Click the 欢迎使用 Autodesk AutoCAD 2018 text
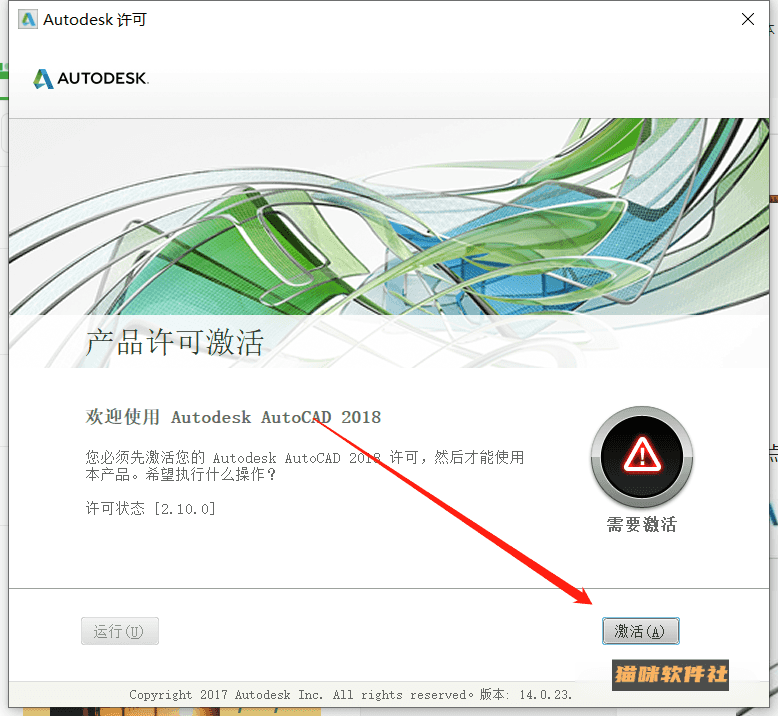The height and width of the screenshot is (716, 778). pos(233,417)
